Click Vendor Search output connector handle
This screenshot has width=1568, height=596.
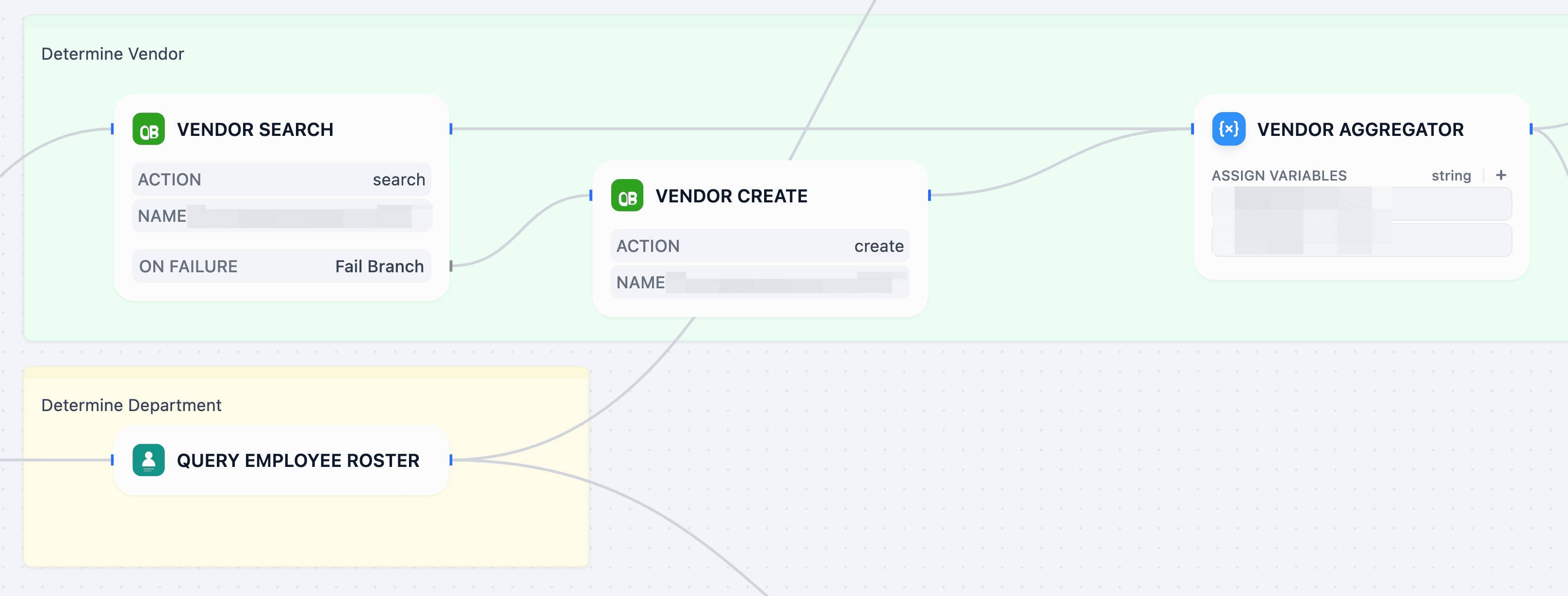(x=451, y=129)
